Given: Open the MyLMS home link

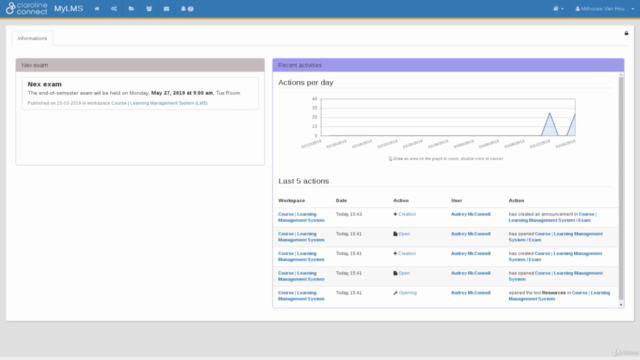Looking at the screenshot, I should [x=68, y=9].
